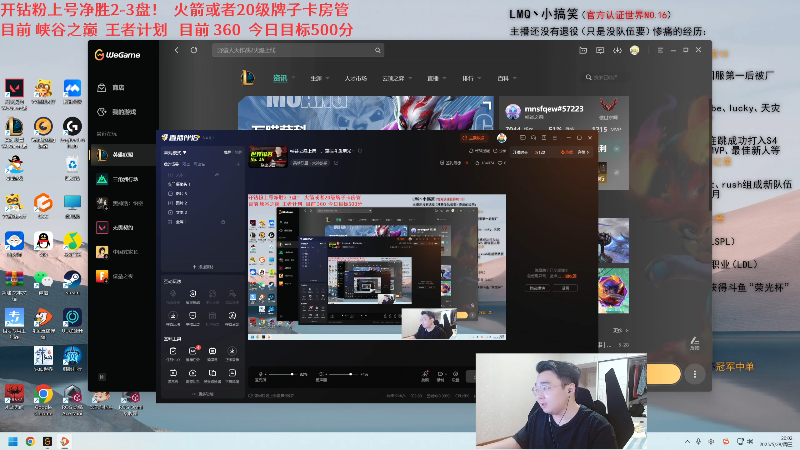Click the orange button in live companion title bar
800x450 pixels.
pos(473,138)
